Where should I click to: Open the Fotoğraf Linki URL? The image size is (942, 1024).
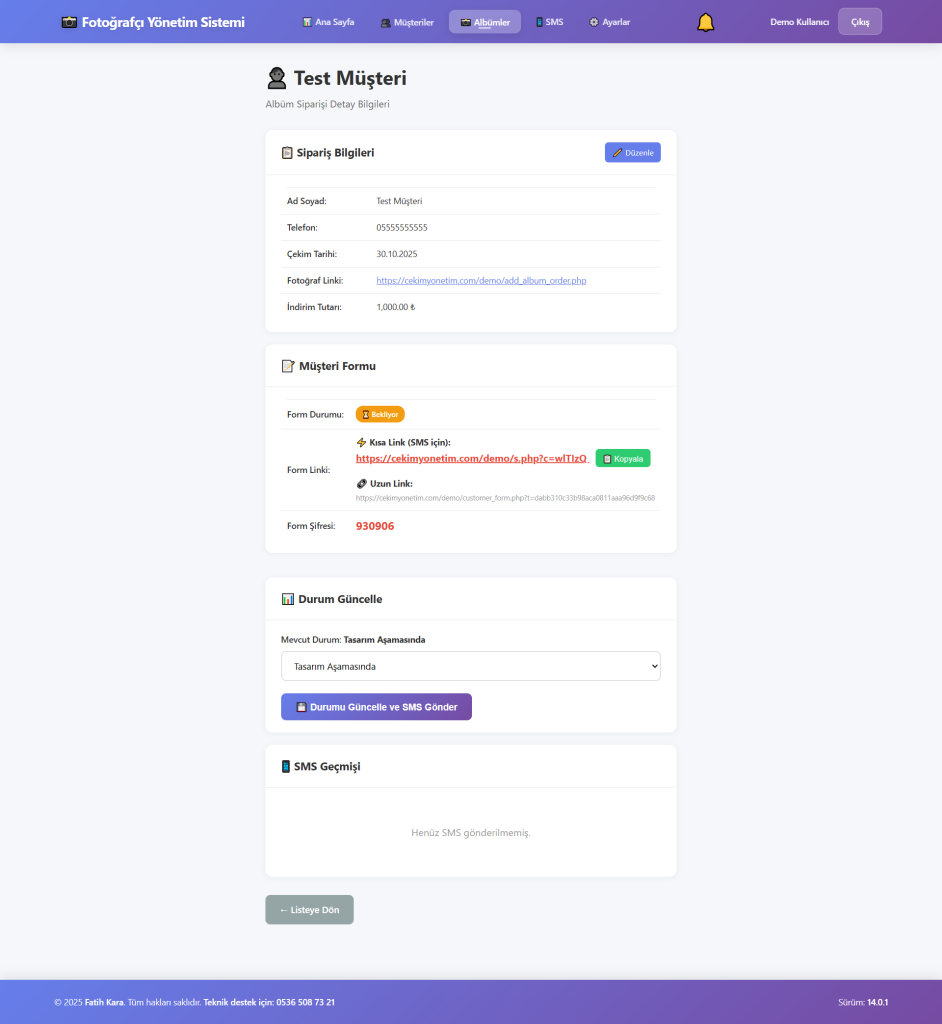point(481,281)
